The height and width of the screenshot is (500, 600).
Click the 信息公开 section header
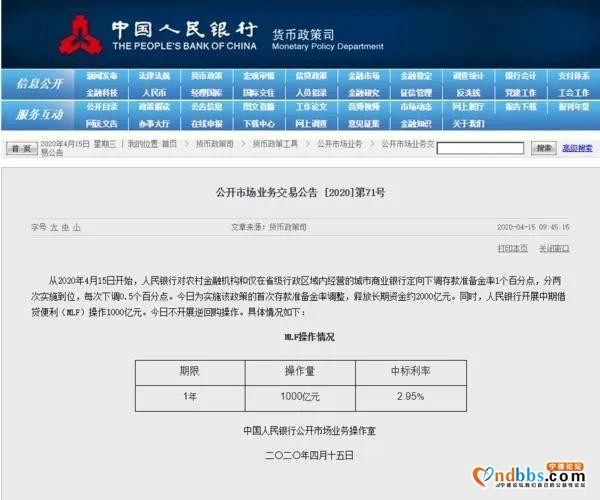39,83
